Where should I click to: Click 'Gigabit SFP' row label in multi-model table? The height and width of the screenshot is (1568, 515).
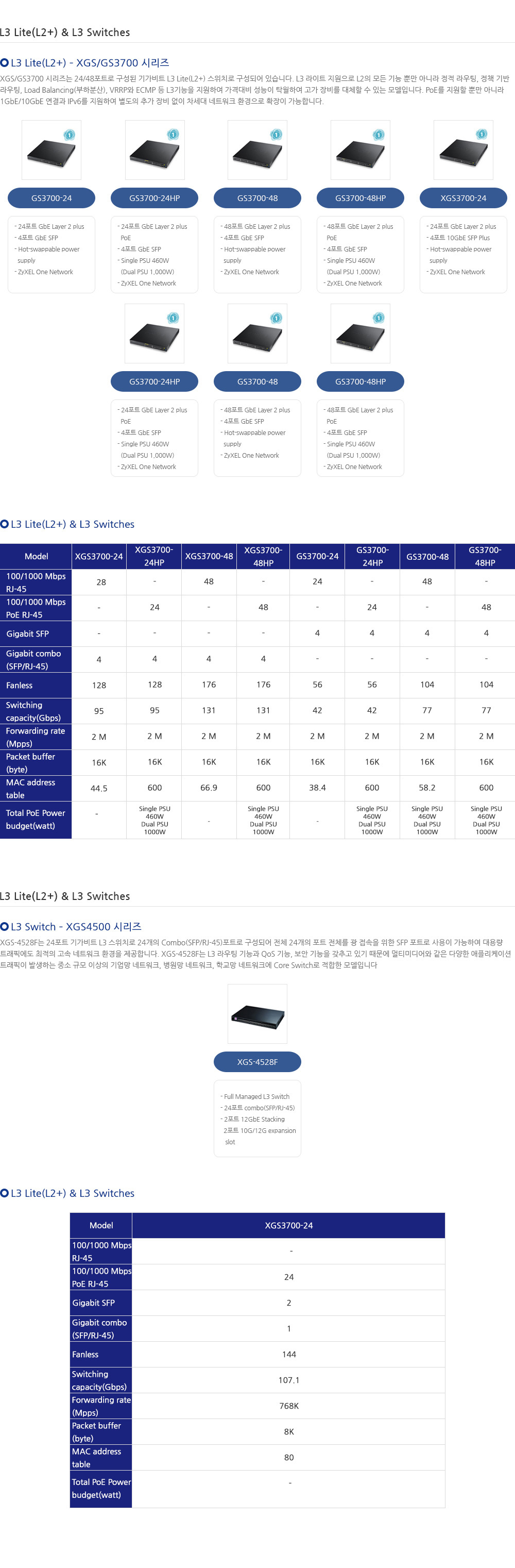[x=36, y=633]
